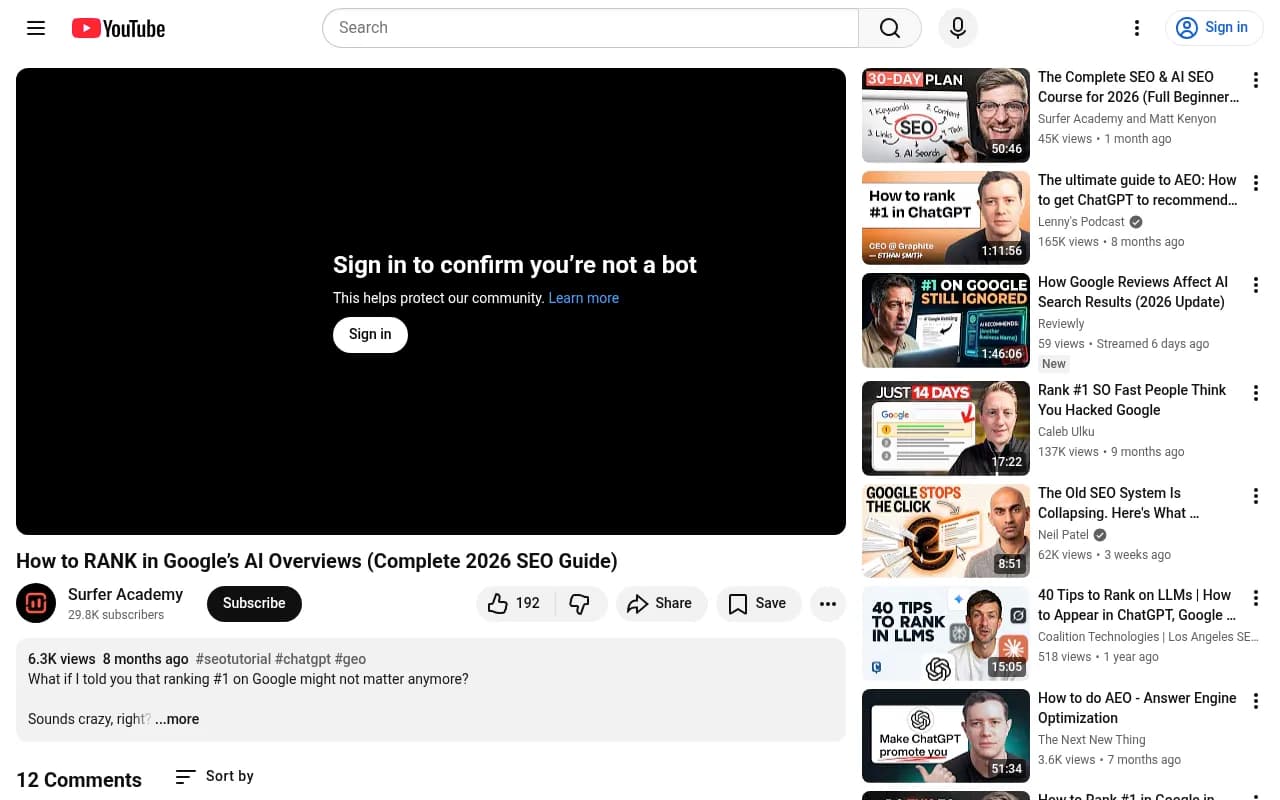The height and width of the screenshot is (800, 1280).
Task: Go to YouTube home via logo
Action: tap(118, 28)
